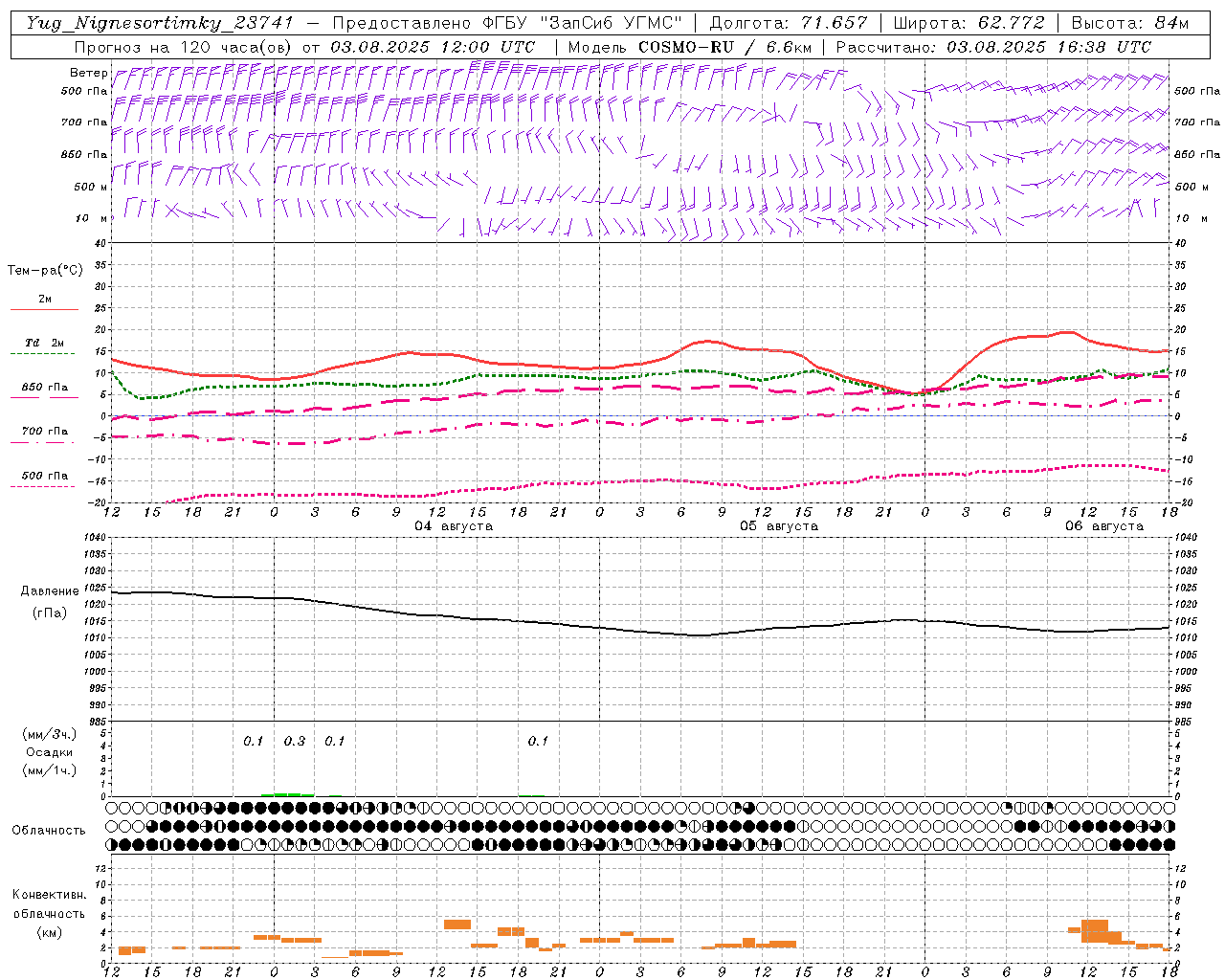
Task: Click the (мм/3ч.) precipitation unit label
Action: (50, 734)
